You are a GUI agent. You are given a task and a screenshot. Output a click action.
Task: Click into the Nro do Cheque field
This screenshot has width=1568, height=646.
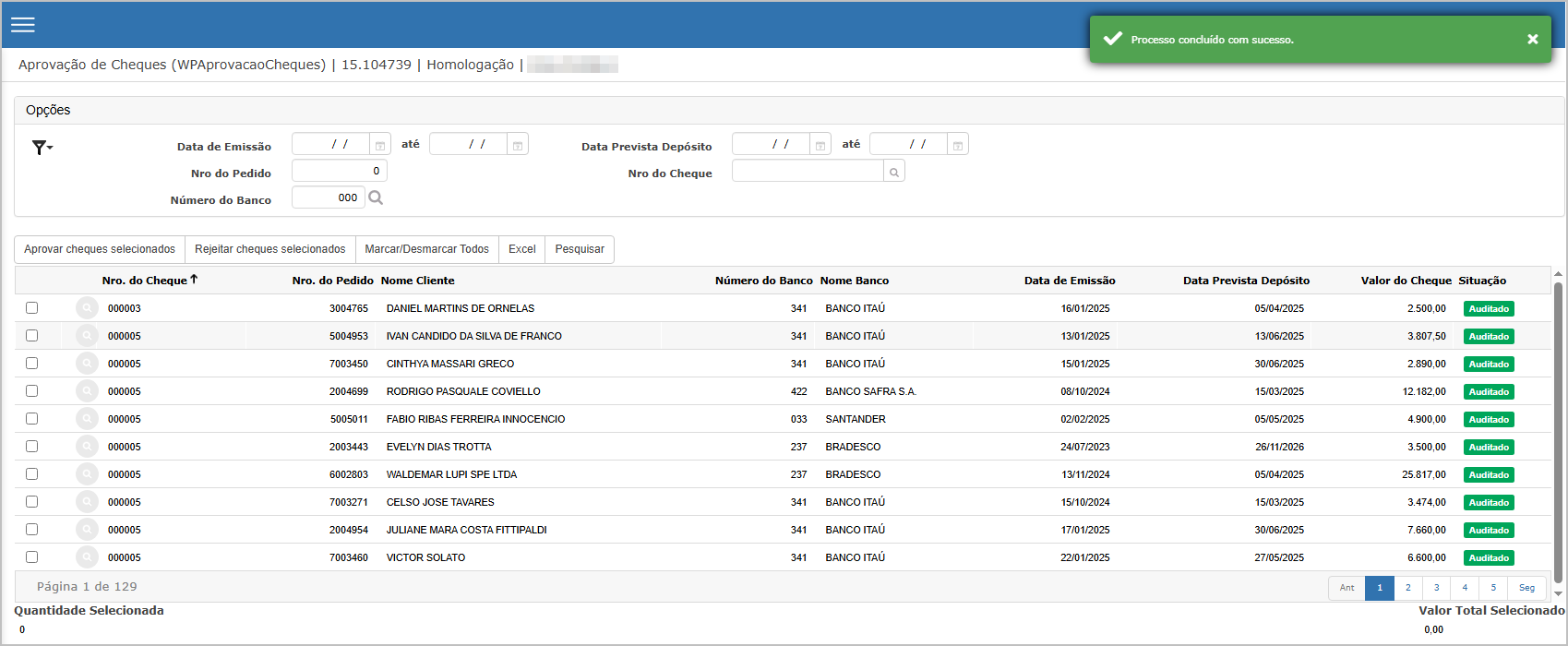[808, 172]
